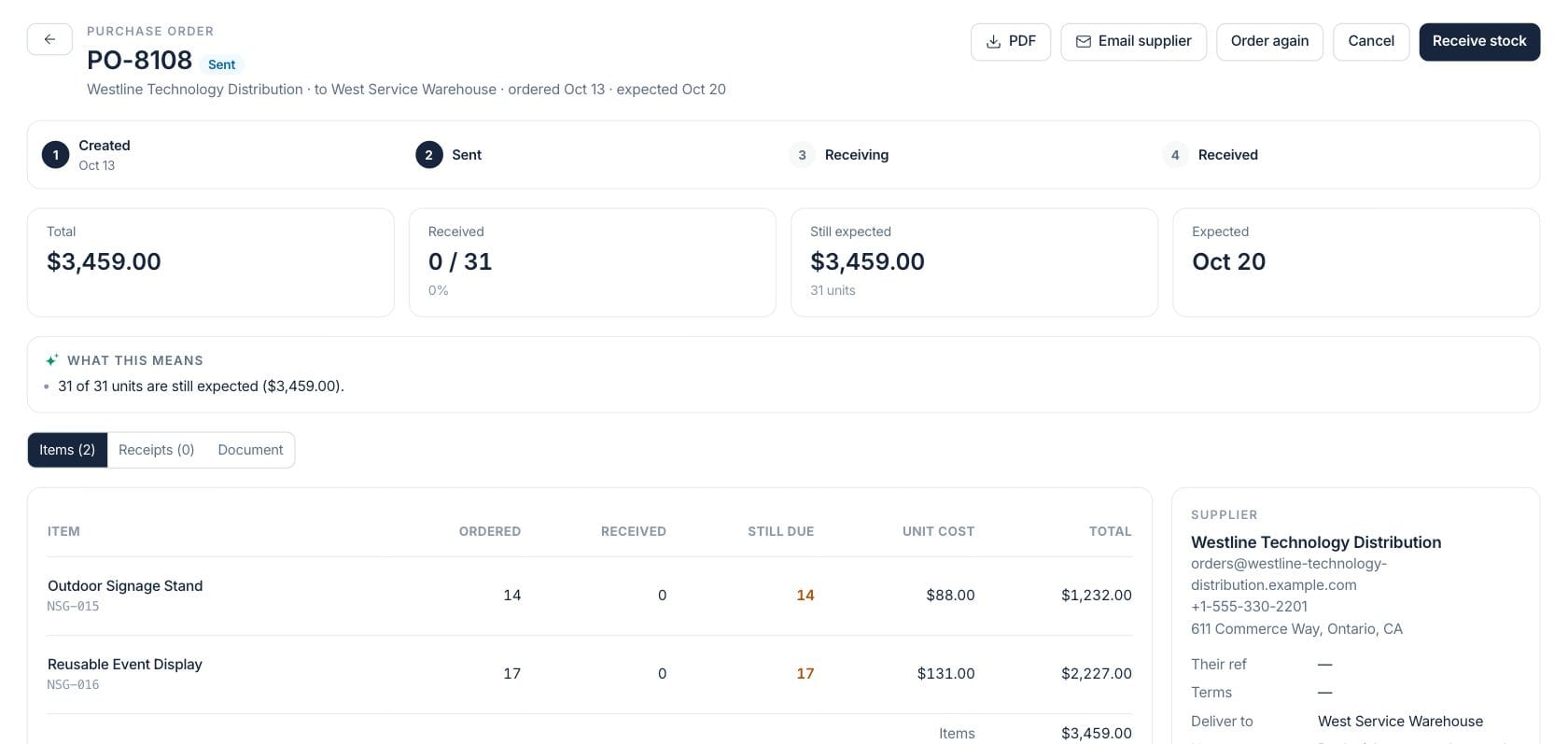Click the ORDERED column header
This screenshot has height=744, width=1568.
point(490,531)
